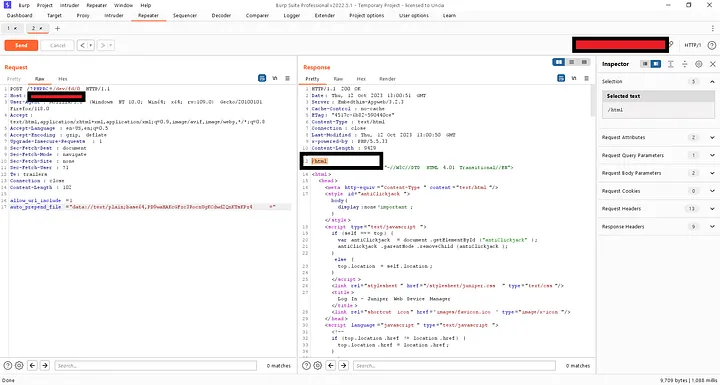This screenshot has width=720, height=385.
Task: Toggle non-printable characters in request
Action: (275, 79)
